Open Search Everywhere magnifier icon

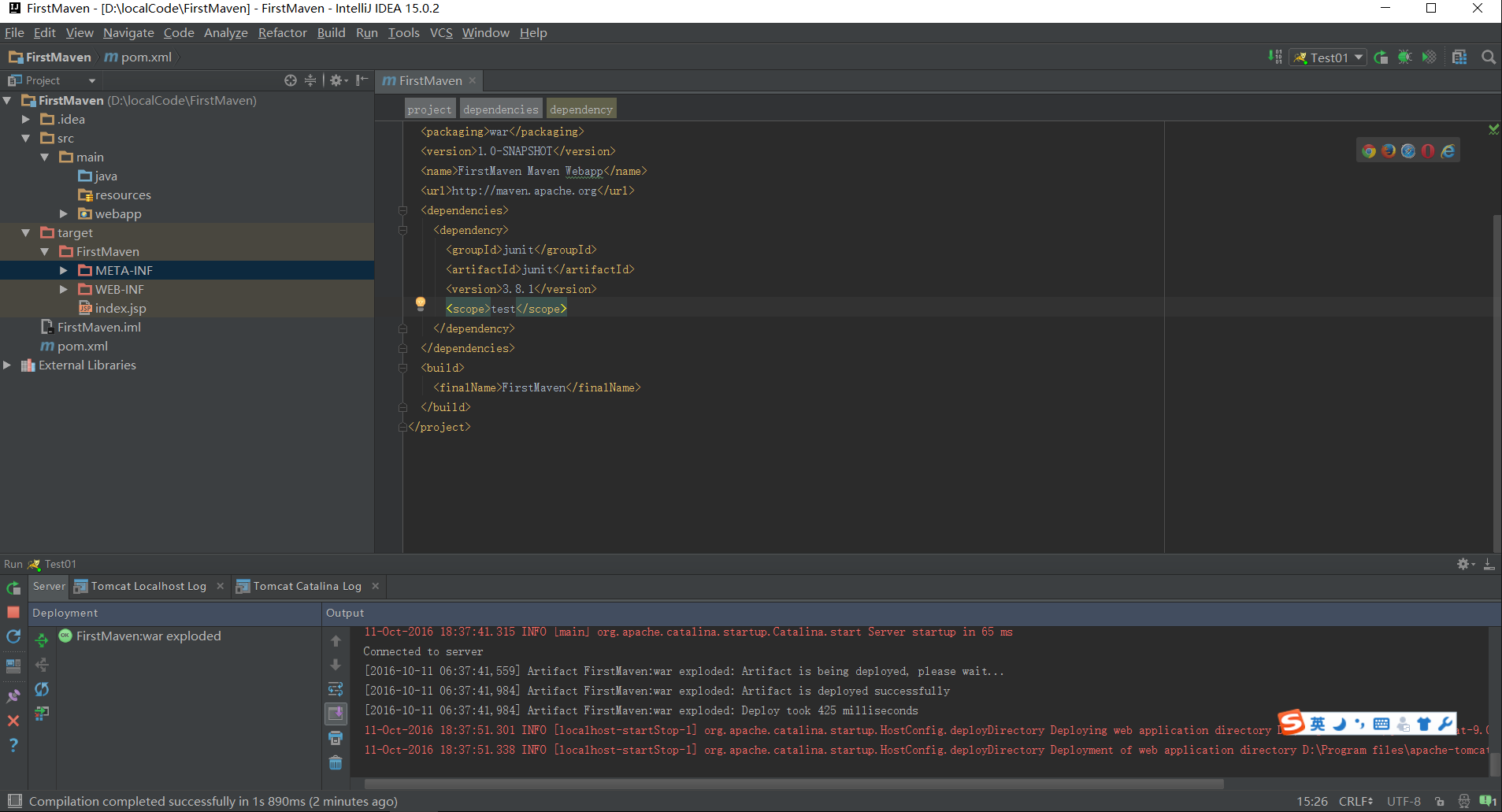1488,57
